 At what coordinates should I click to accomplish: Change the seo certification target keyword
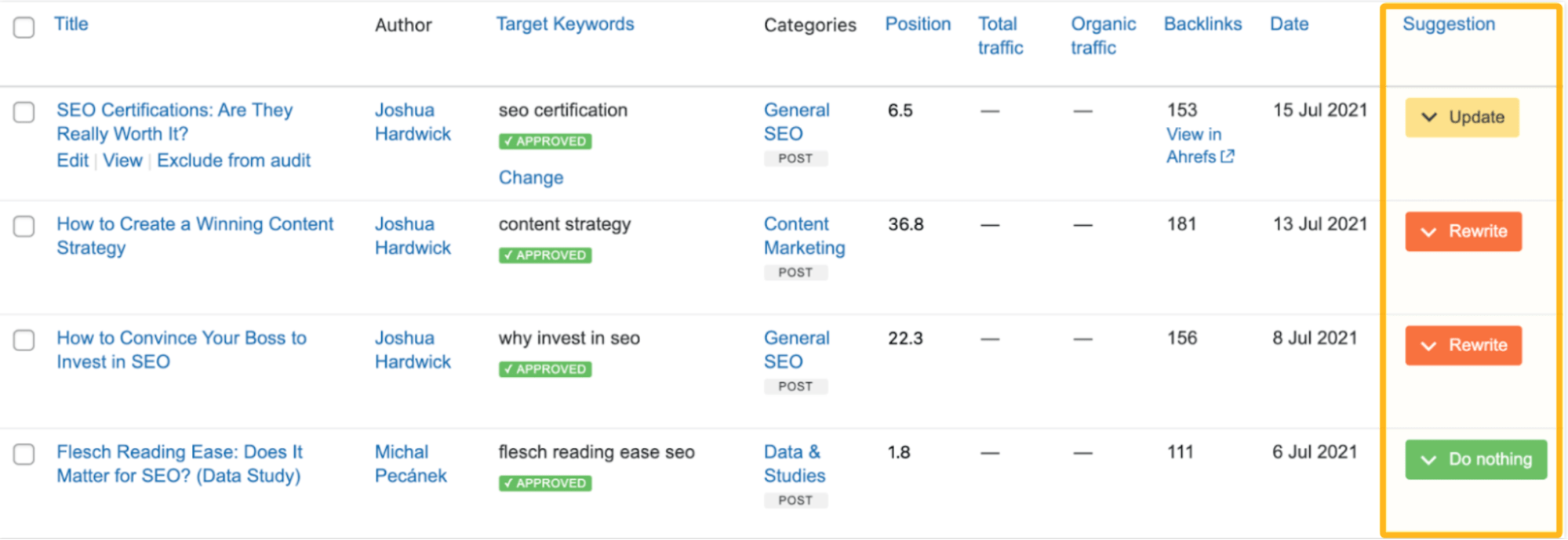pyautogui.click(x=531, y=178)
